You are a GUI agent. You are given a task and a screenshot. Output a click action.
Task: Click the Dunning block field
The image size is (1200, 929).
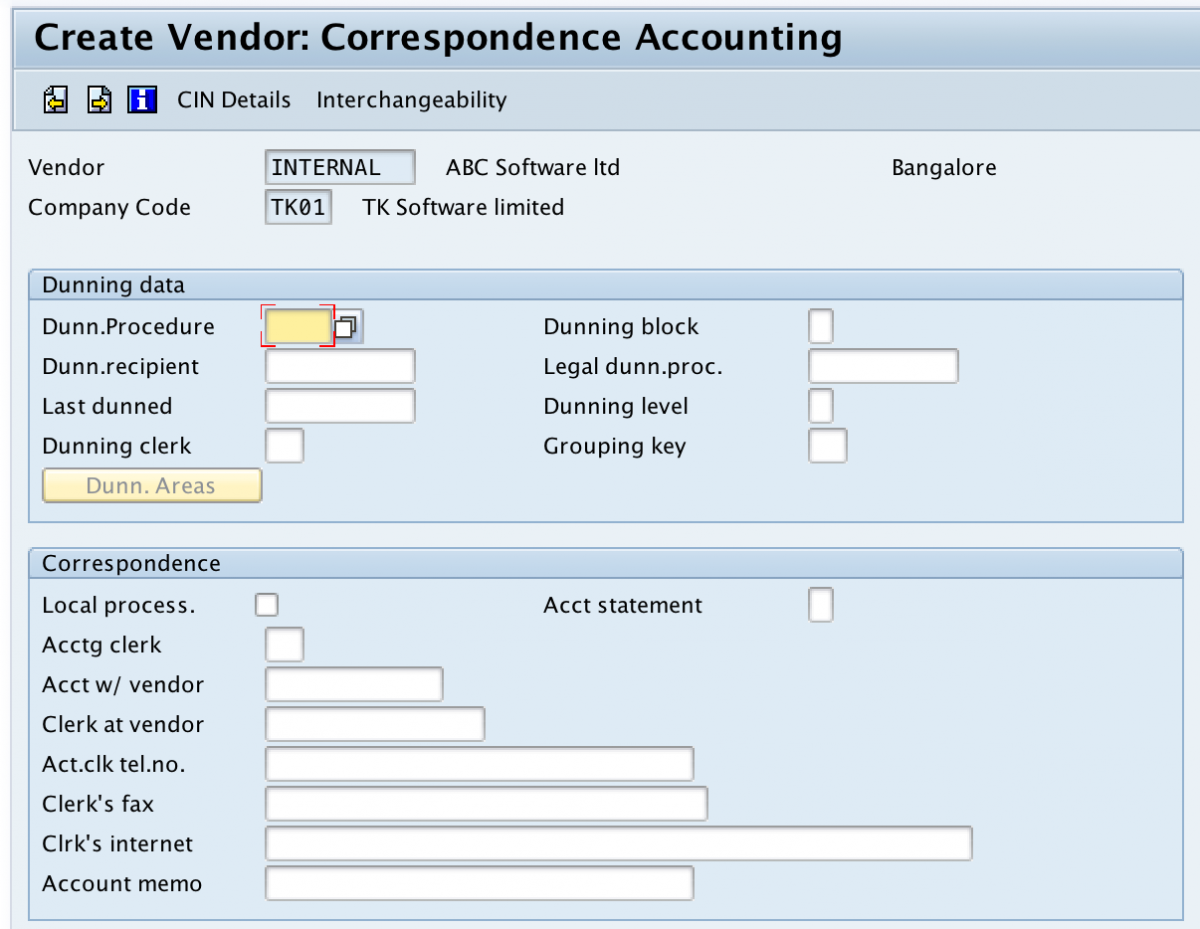tap(820, 326)
